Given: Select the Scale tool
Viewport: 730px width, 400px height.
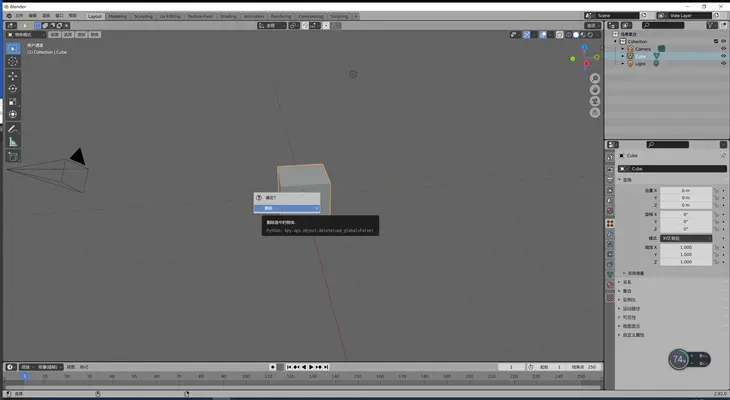Looking at the screenshot, I should pos(13,102).
